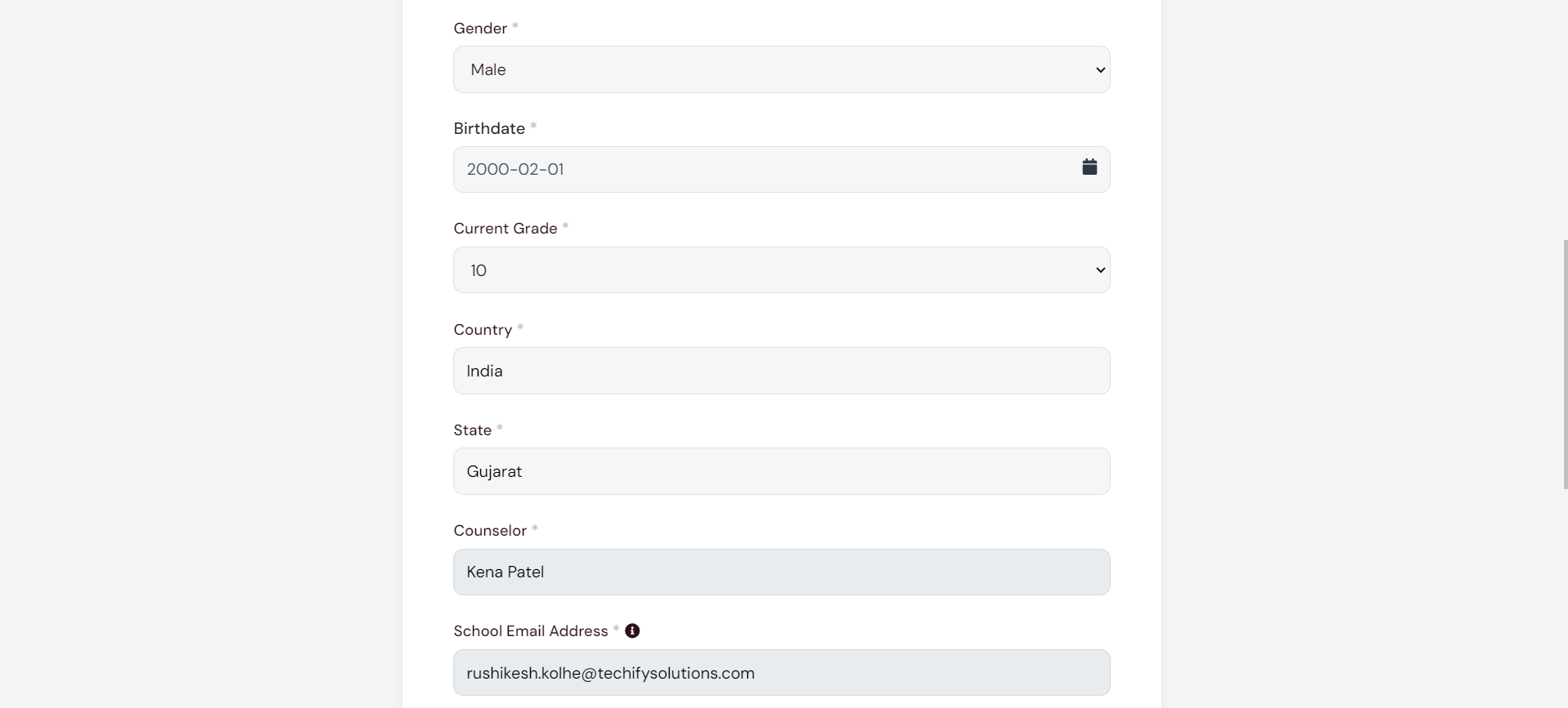Open the birthdate calendar picker icon
The image size is (1568, 708).
(x=1089, y=167)
